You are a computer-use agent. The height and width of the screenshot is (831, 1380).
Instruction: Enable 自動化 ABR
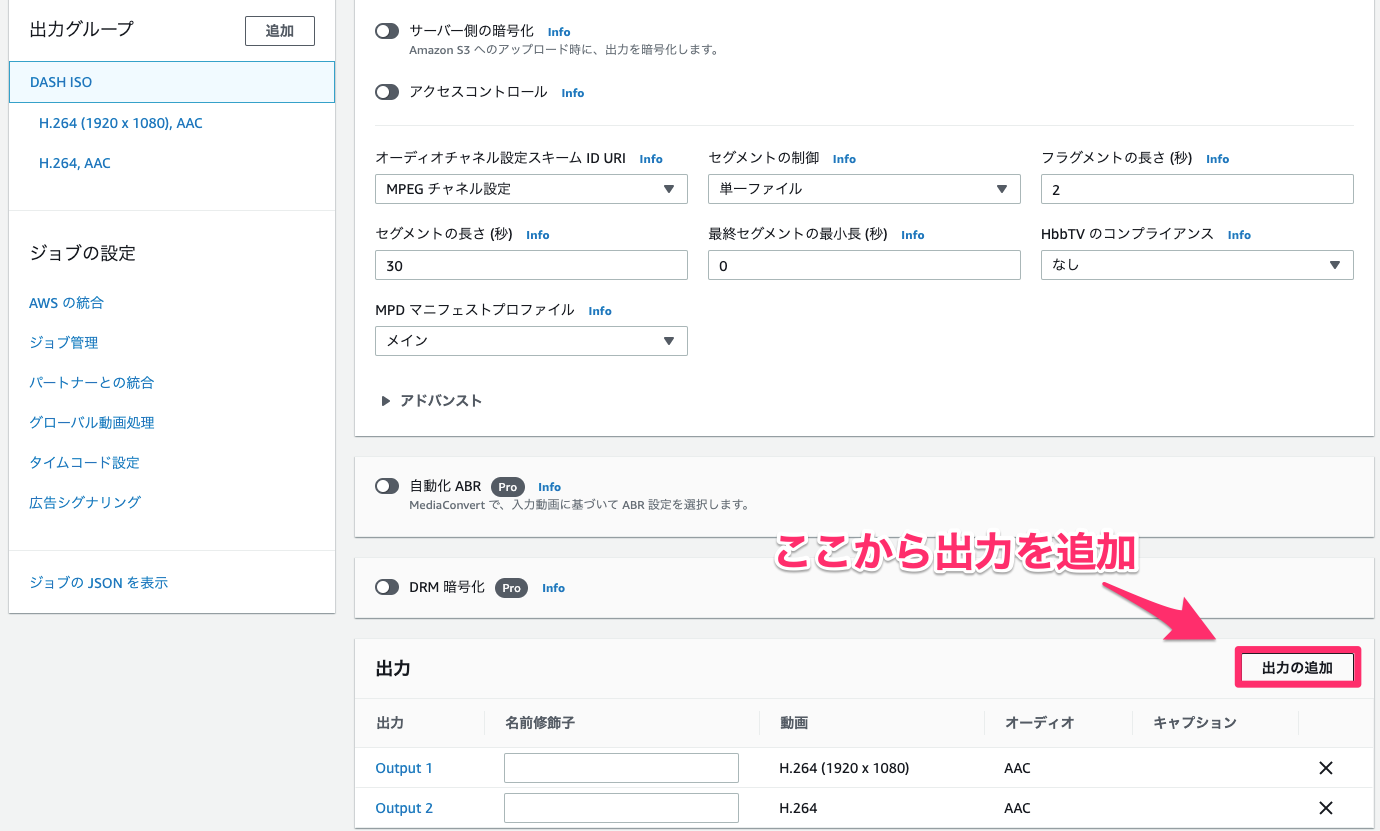(387, 486)
